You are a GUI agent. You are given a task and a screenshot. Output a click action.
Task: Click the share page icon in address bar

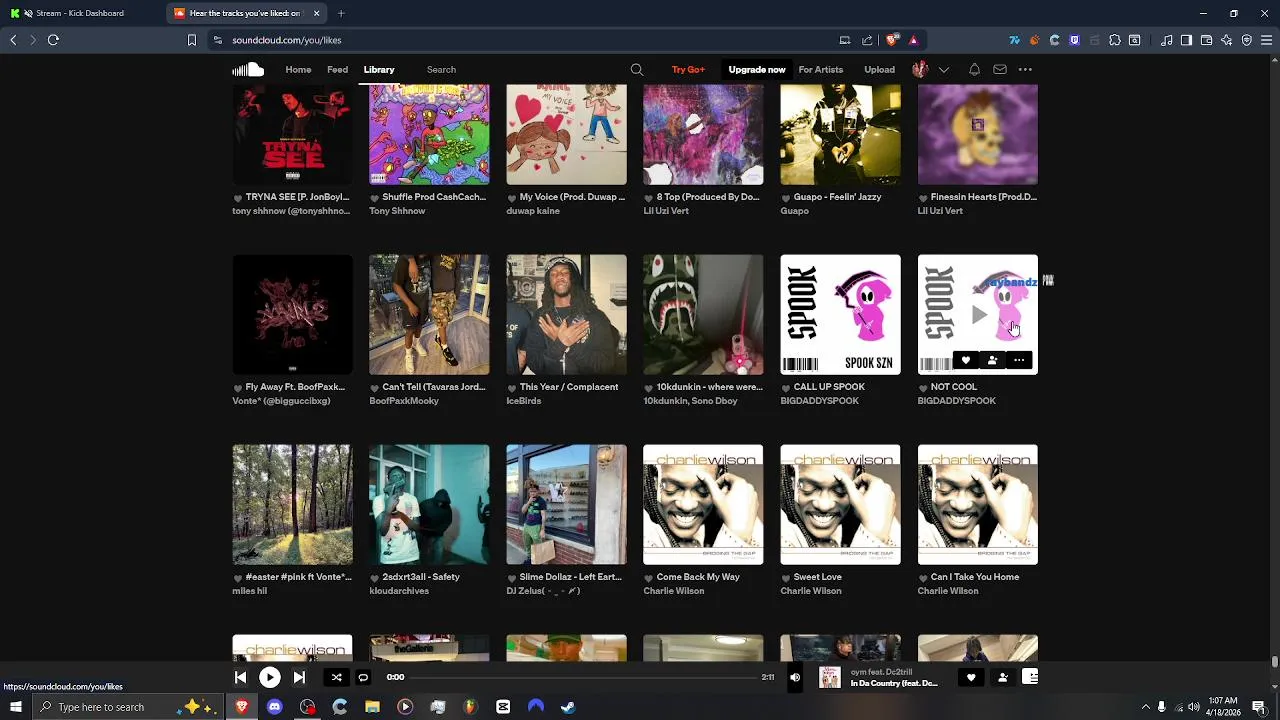click(867, 40)
